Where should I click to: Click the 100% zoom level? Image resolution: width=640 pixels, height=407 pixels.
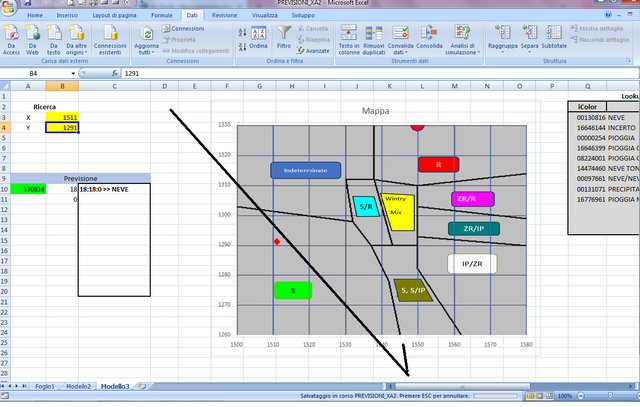click(565, 396)
